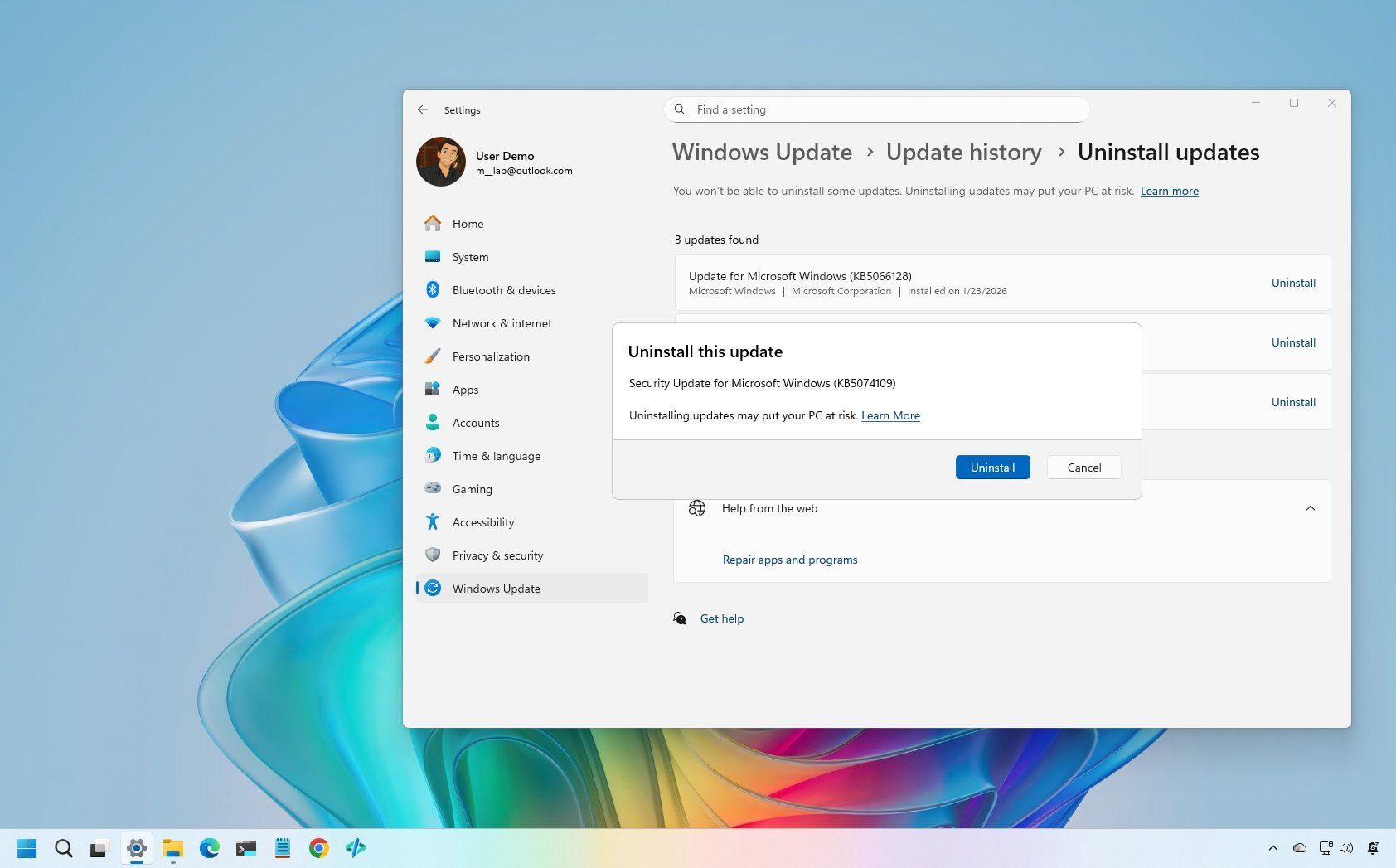Confirm by clicking the Uninstall button

(x=992, y=467)
